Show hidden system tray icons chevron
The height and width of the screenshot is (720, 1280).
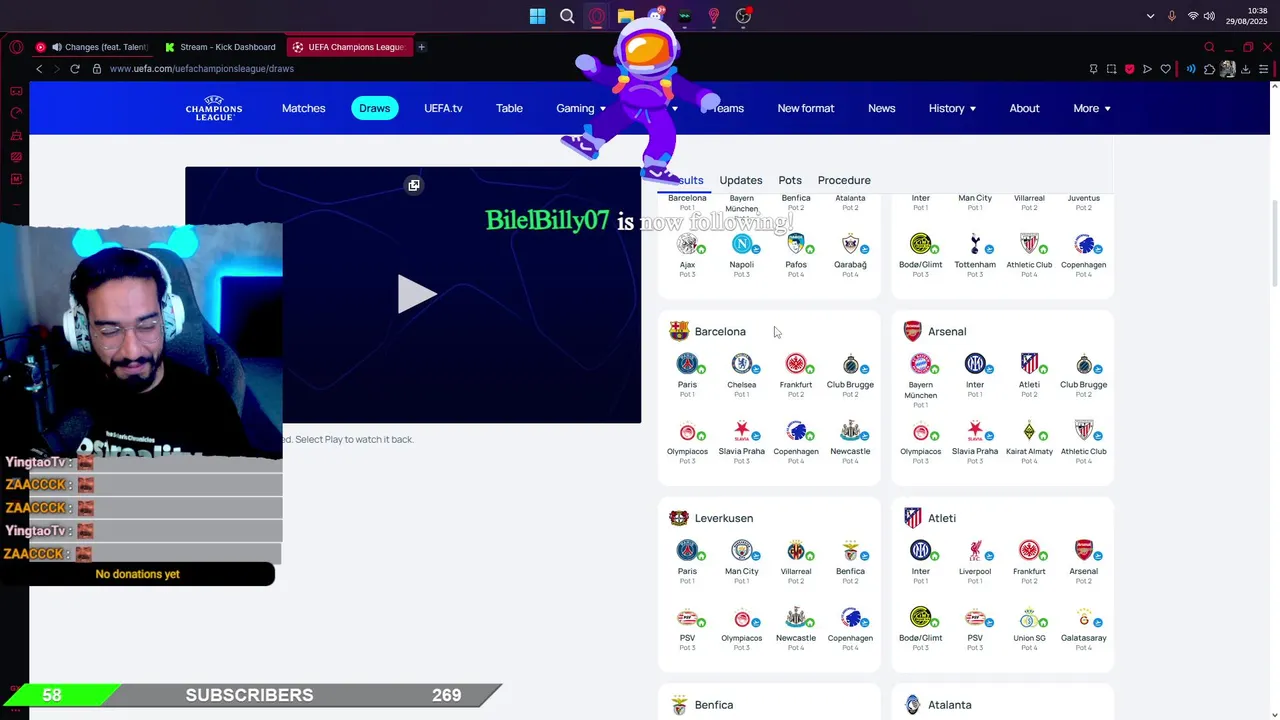(1150, 16)
